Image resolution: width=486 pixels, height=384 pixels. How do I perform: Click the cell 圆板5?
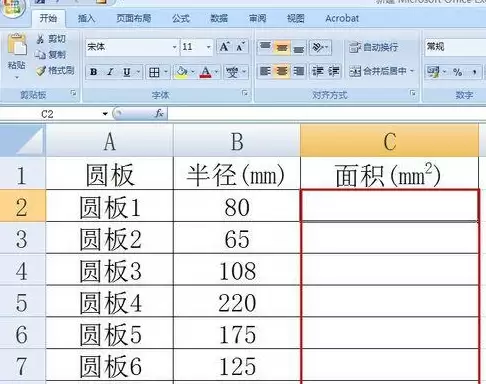point(110,334)
